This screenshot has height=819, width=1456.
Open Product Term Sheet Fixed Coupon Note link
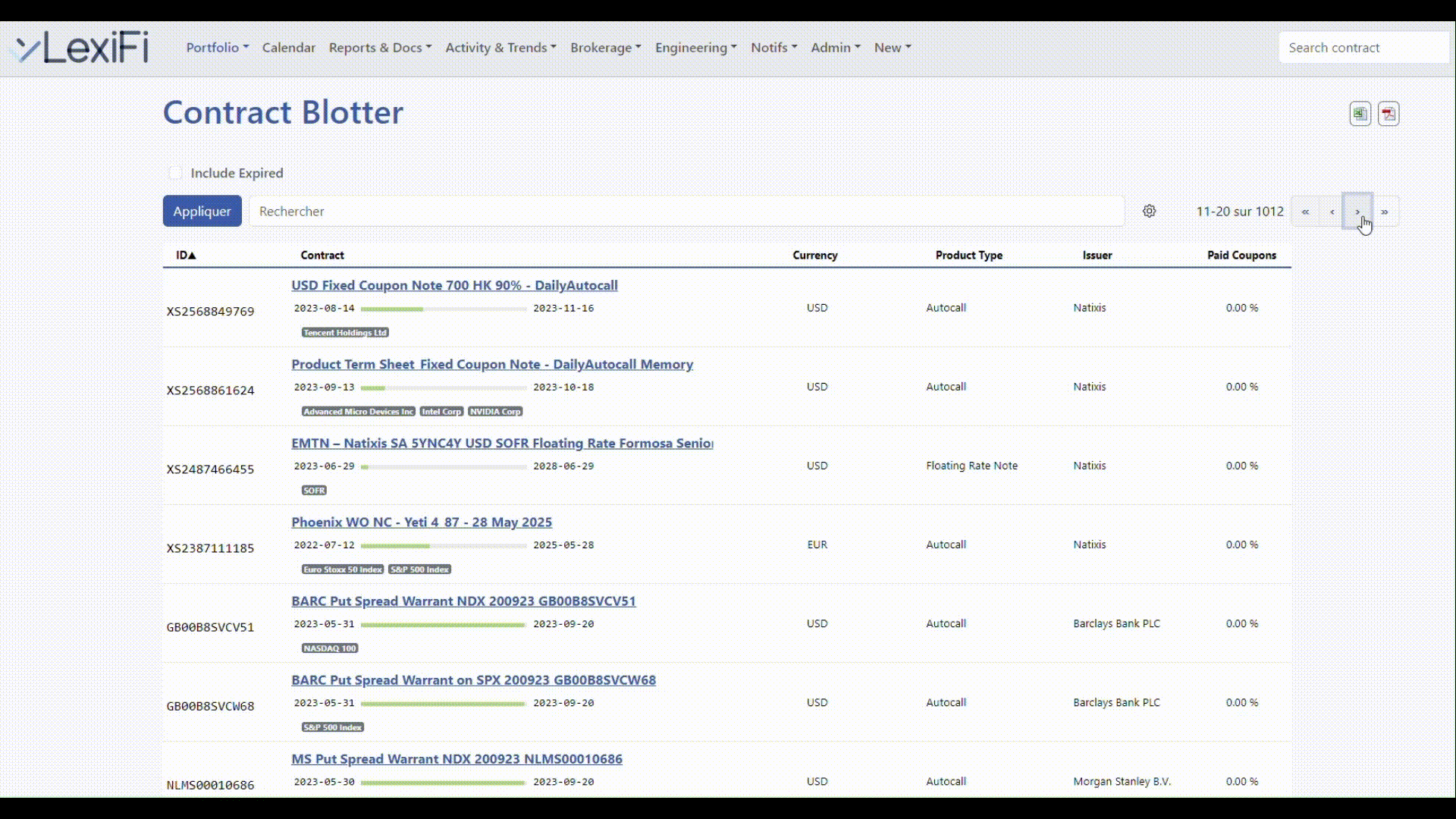coord(492,364)
